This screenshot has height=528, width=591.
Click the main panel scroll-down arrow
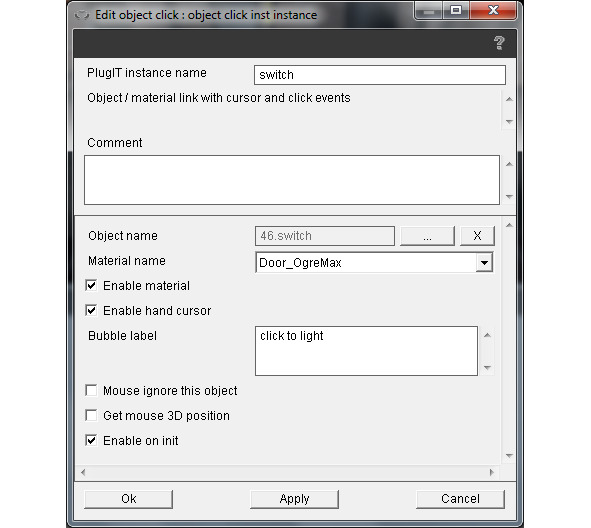pyautogui.click(x=509, y=456)
